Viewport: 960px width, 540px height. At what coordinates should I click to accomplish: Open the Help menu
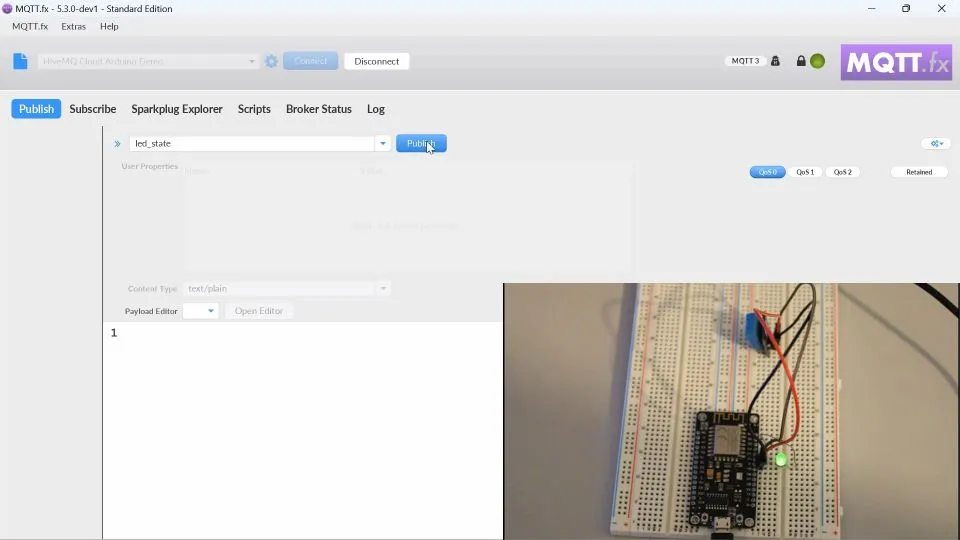click(109, 26)
